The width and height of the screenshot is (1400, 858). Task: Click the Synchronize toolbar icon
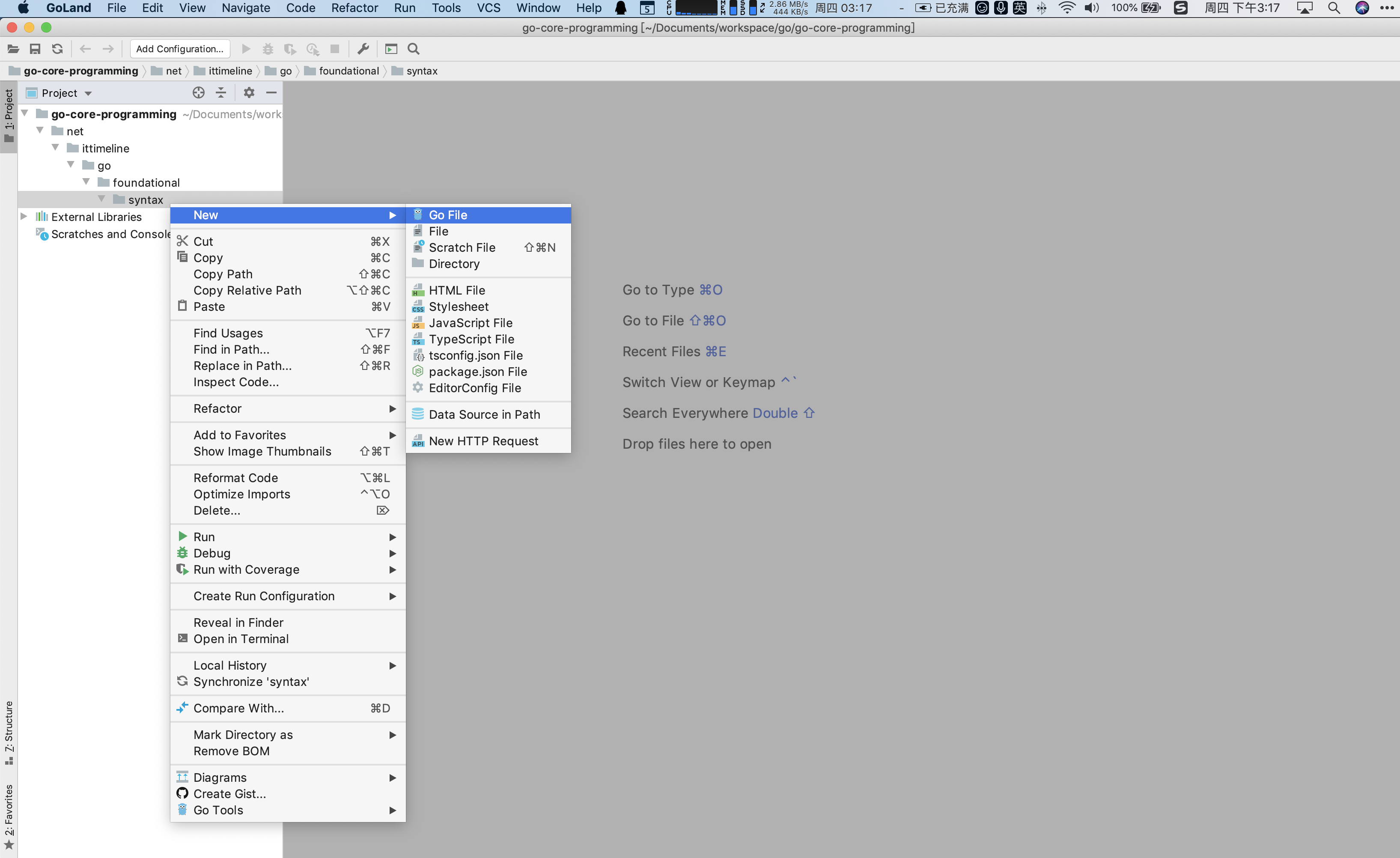click(57, 49)
